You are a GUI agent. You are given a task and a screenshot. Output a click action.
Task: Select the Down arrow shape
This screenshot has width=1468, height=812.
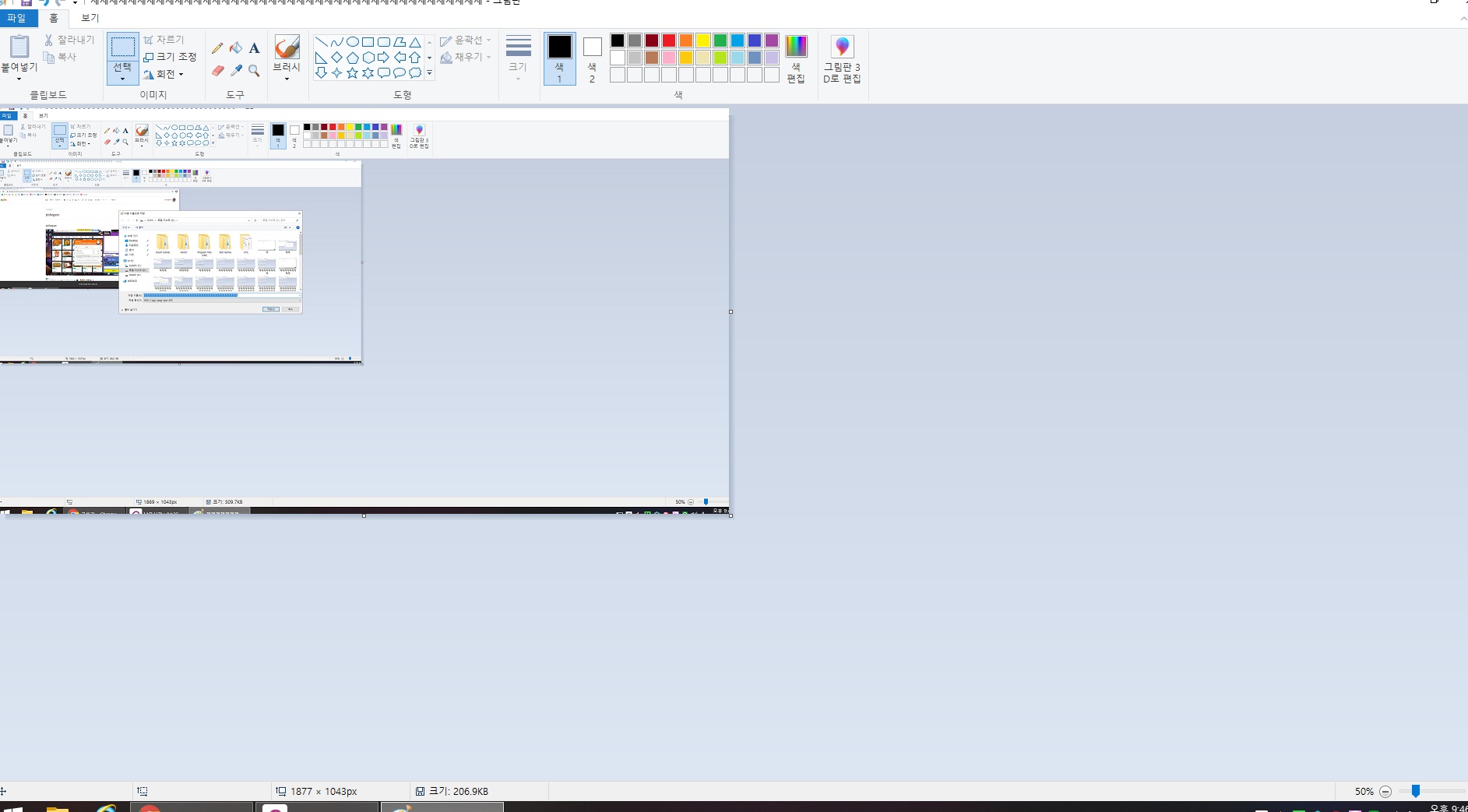[x=321, y=72]
